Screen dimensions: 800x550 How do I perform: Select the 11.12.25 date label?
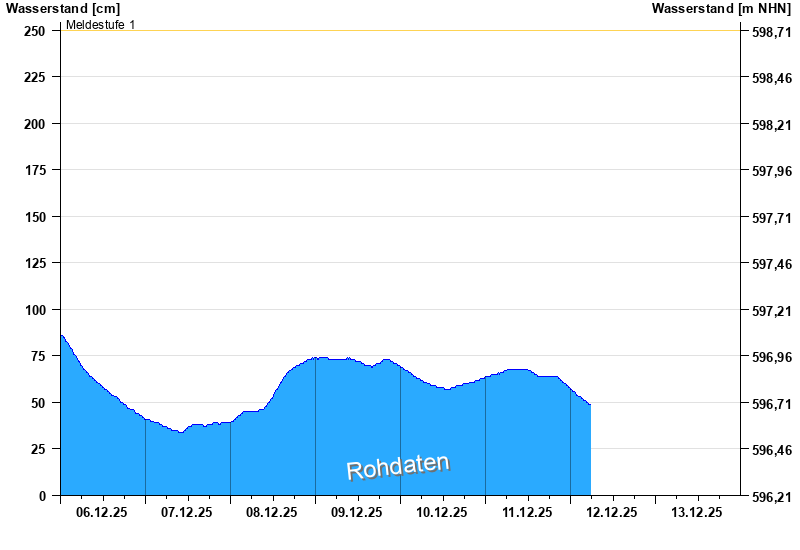tap(527, 512)
